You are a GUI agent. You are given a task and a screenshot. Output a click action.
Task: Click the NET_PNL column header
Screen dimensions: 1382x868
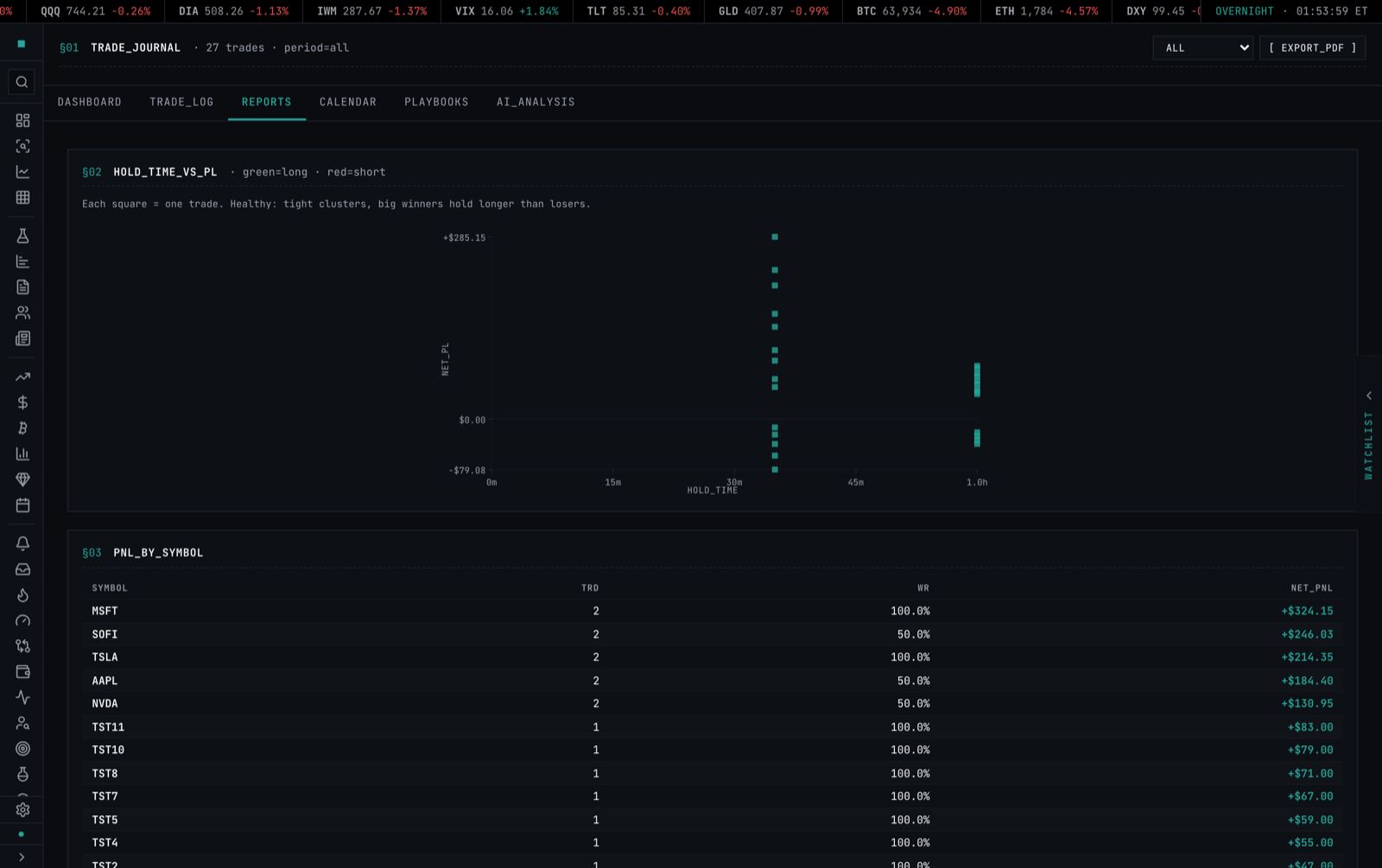click(x=1312, y=588)
